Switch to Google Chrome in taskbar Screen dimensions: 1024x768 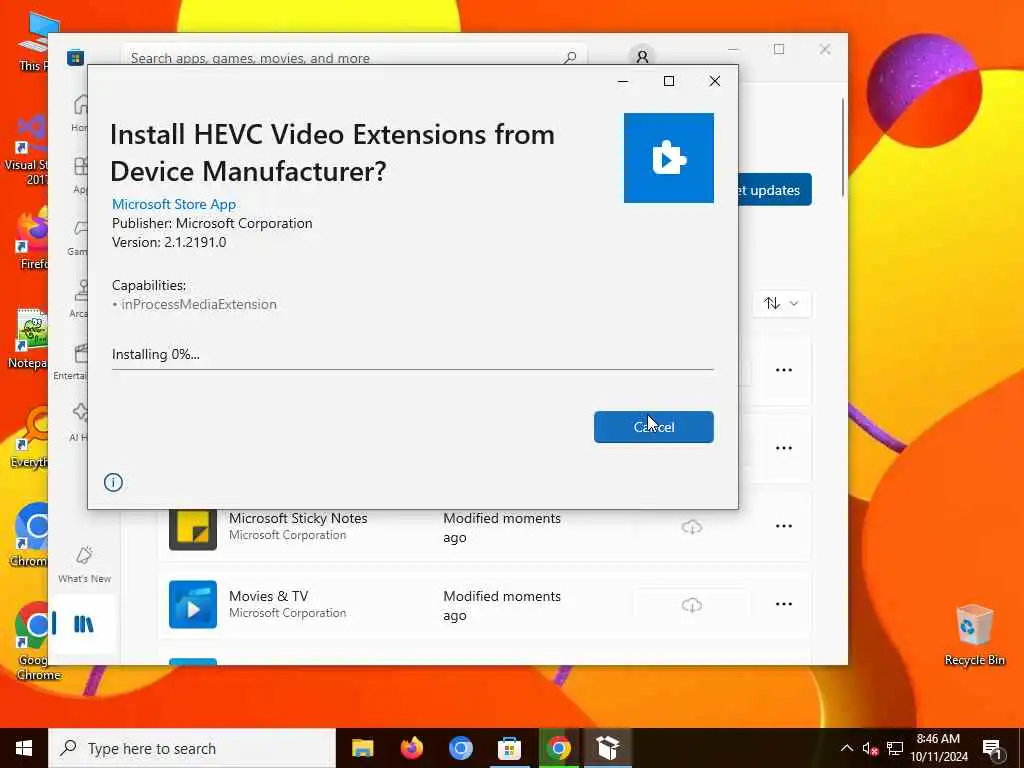[558, 748]
